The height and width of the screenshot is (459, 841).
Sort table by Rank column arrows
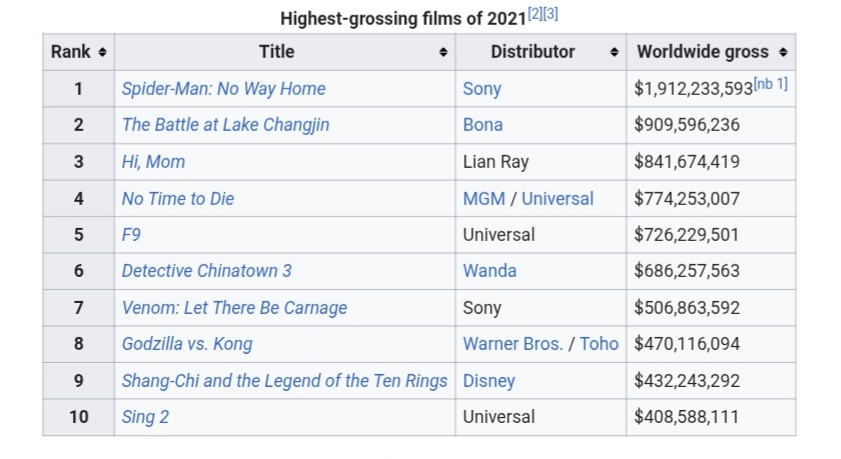(102, 52)
